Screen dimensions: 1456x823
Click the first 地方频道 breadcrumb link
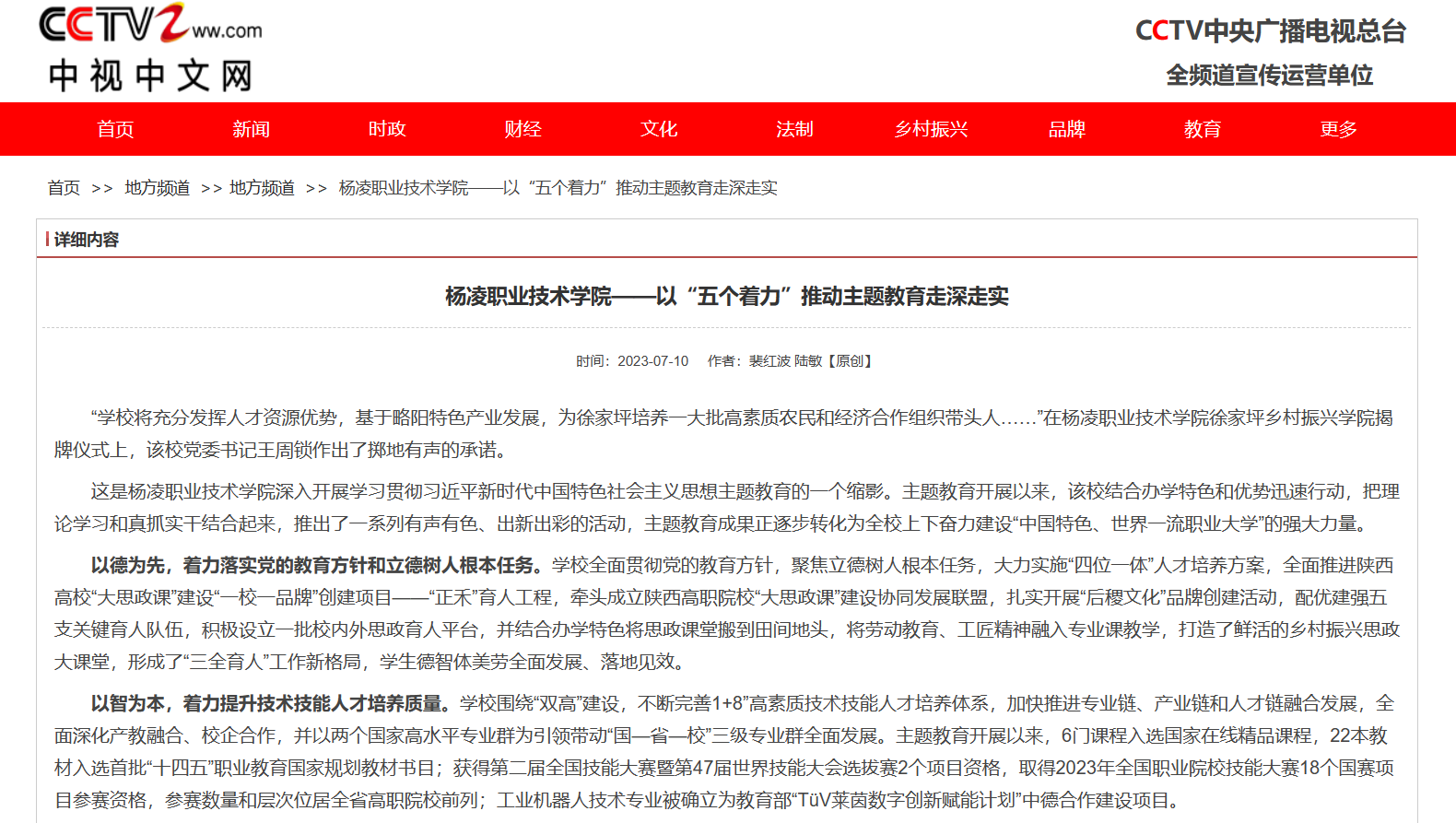pos(158,188)
